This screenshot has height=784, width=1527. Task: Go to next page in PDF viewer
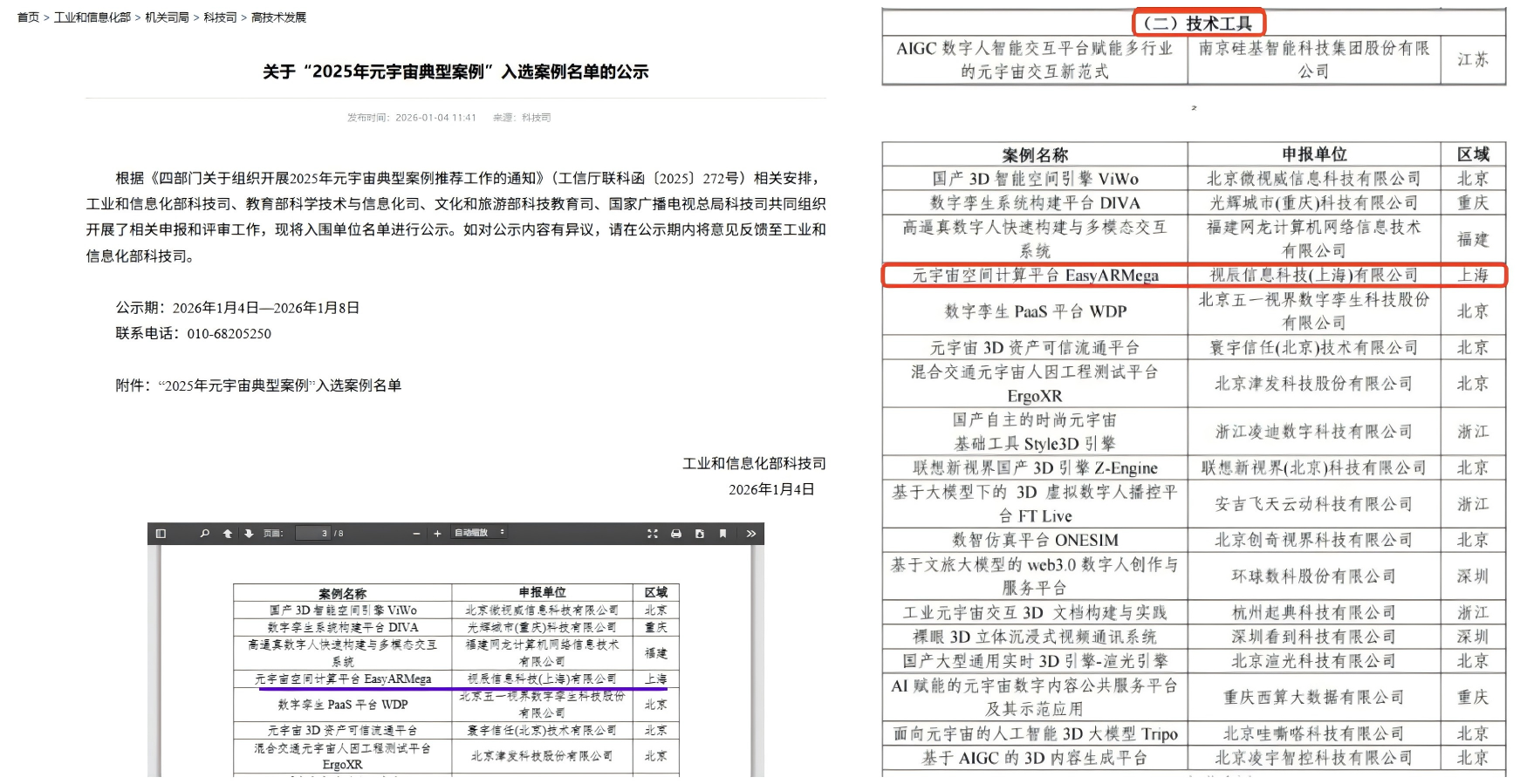pos(249,534)
